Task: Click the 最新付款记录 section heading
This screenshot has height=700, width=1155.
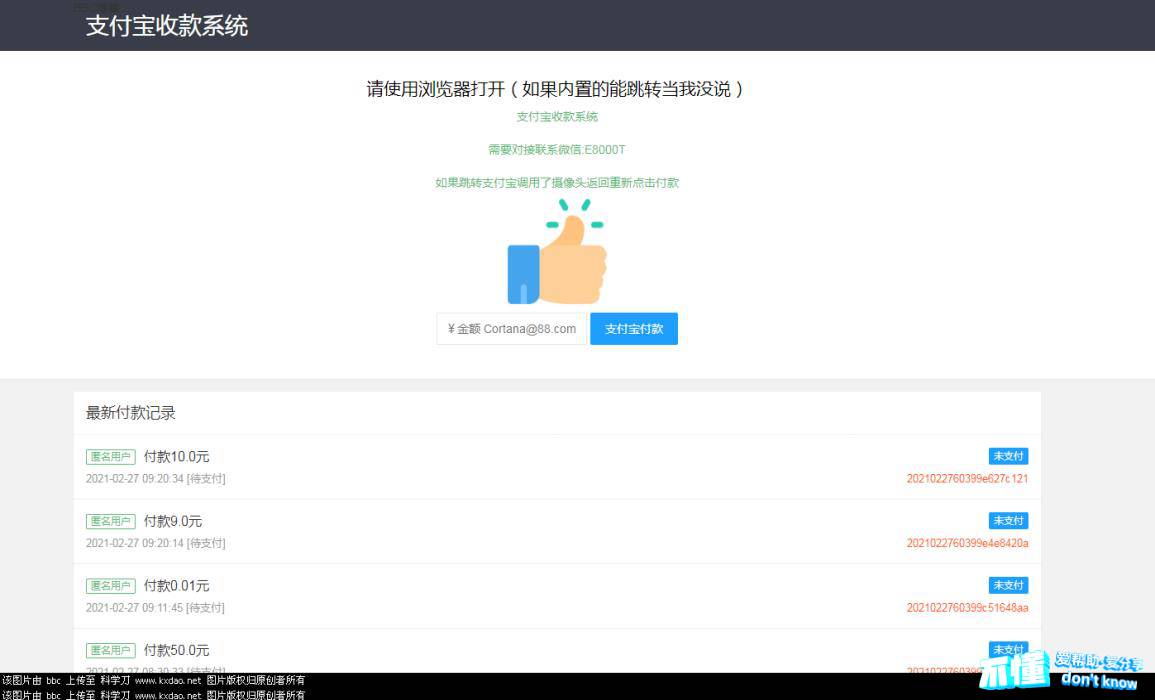Action: click(131, 413)
